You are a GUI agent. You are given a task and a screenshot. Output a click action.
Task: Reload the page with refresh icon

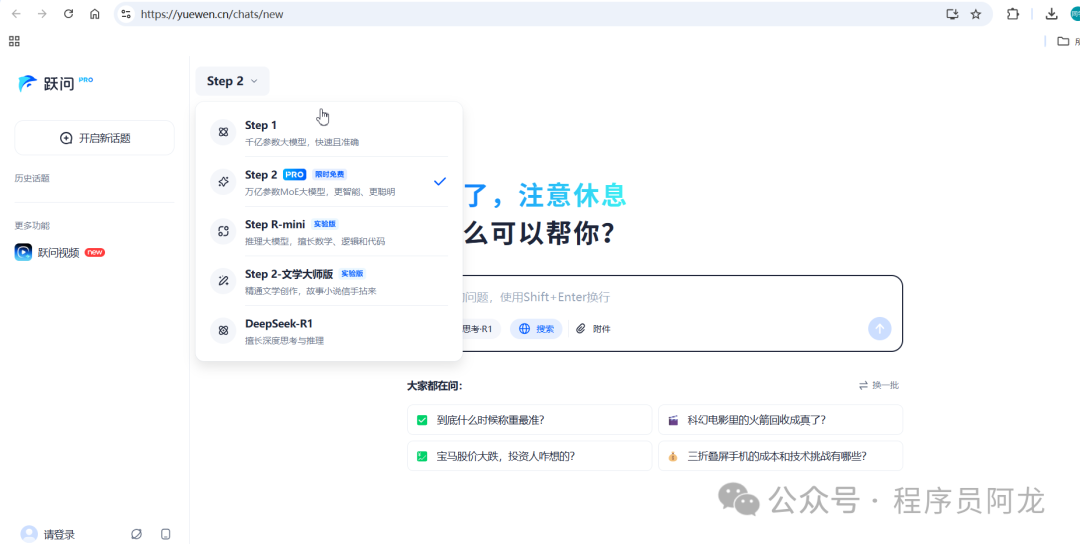[x=68, y=14]
